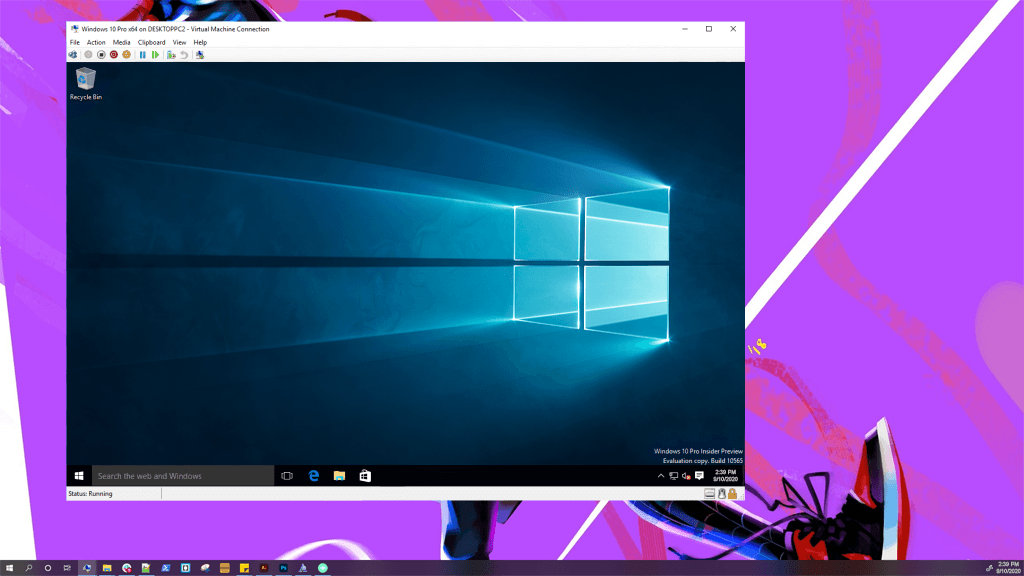Image resolution: width=1024 pixels, height=576 pixels.
Task: Open the Store in the guest taskbar
Action: pyautogui.click(x=365, y=476)
